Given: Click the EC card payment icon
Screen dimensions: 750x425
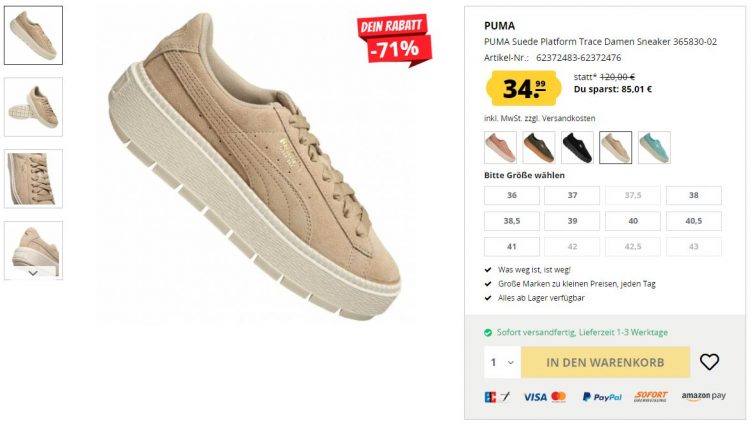Looking at the screenshot, I should pyautogui.click(x=497, y=397).
